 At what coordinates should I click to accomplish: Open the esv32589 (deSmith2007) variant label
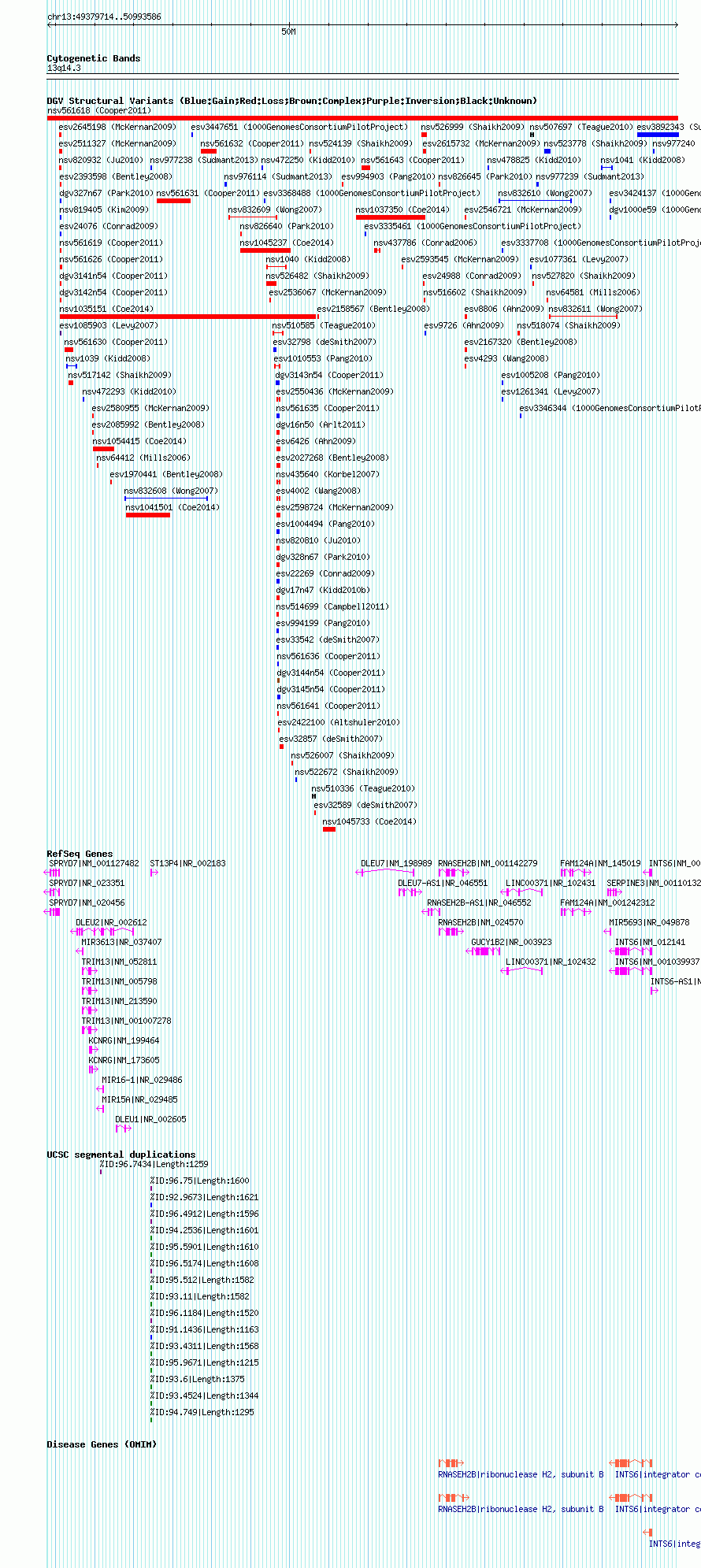point(365,806)
